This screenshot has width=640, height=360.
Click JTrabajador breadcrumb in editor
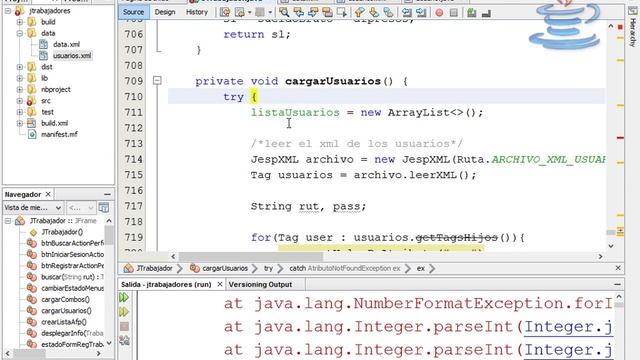(x=154, y=269)
